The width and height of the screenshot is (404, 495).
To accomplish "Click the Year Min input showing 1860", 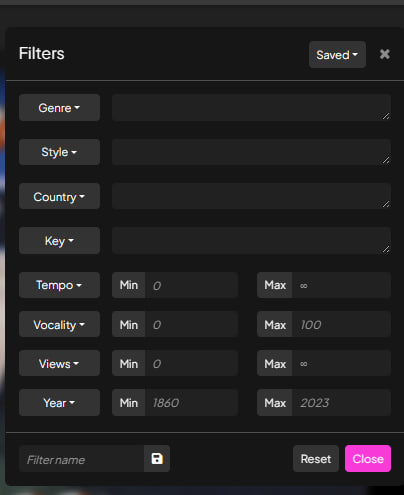I will coord(191,403).
